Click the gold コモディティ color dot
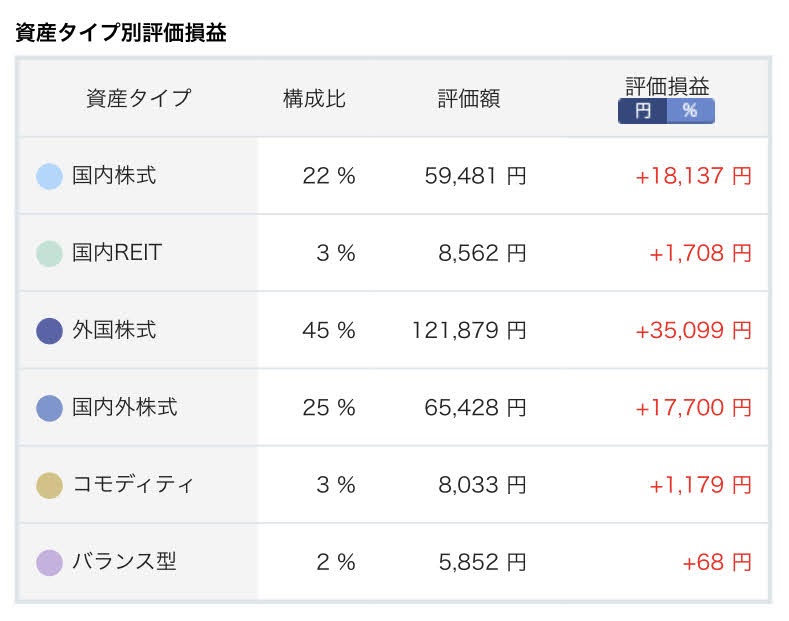 (x=49, y=486)
